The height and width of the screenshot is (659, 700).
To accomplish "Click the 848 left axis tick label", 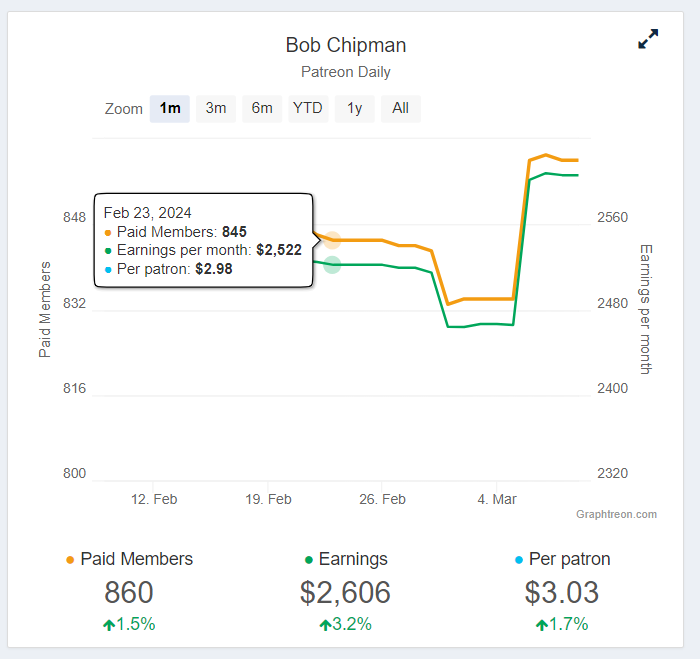I will point(74,217).
